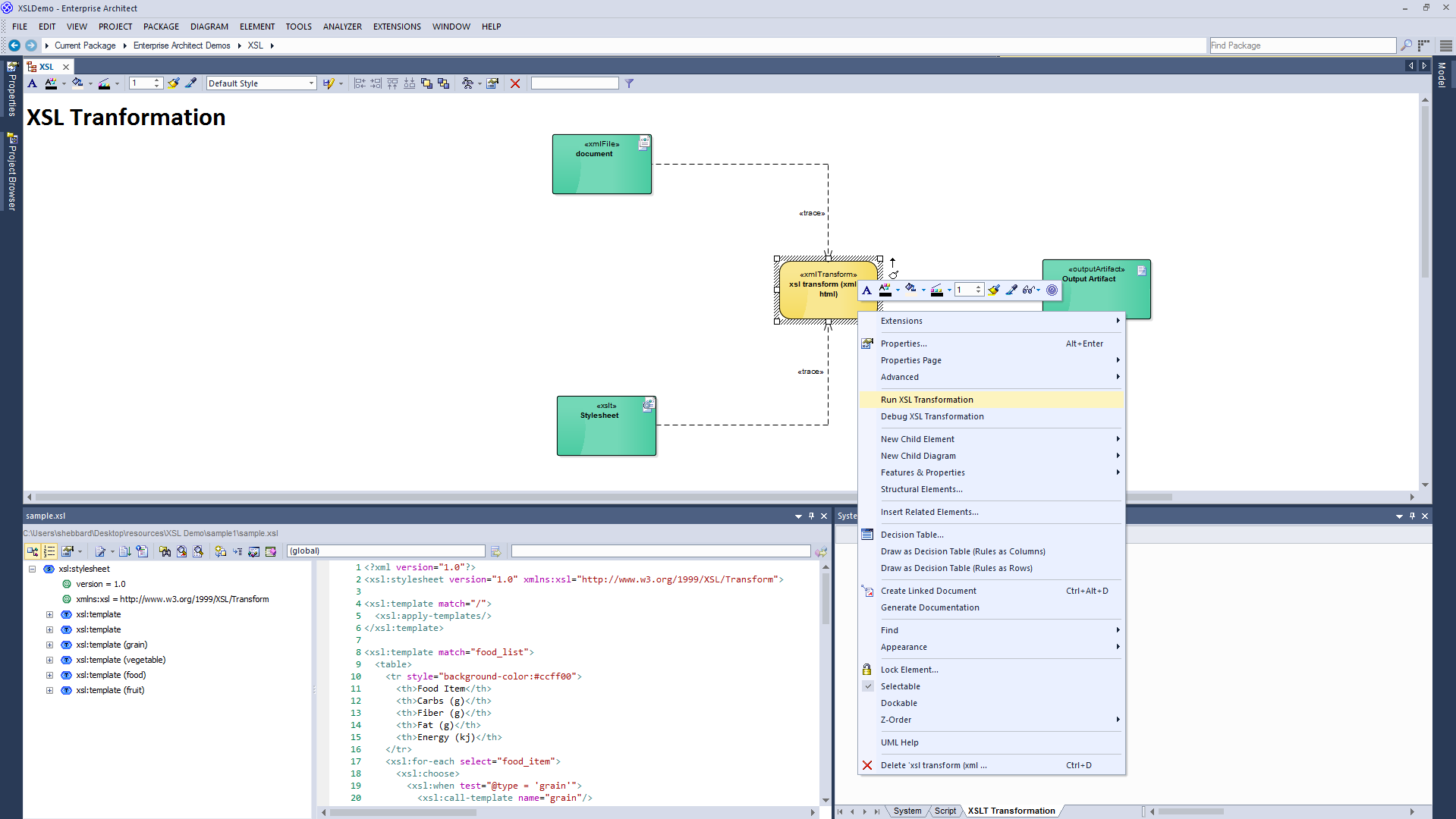Toggle the Dockable option in the context menu
The image size is (1456, 819).
tap(991, 703)
